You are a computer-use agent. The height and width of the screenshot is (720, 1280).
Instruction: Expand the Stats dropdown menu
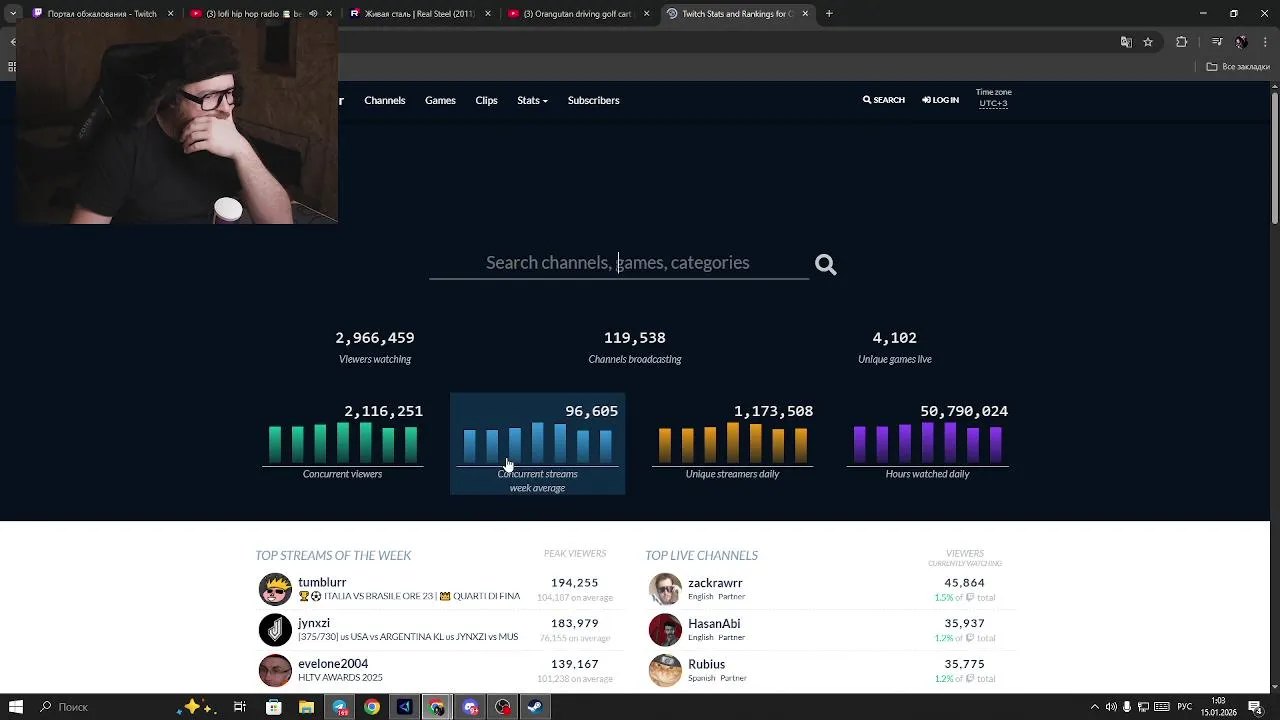click(x=532, y=100)
